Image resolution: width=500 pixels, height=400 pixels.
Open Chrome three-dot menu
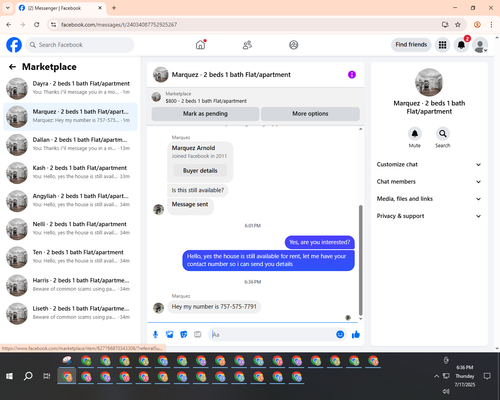[x=491, y=25]
